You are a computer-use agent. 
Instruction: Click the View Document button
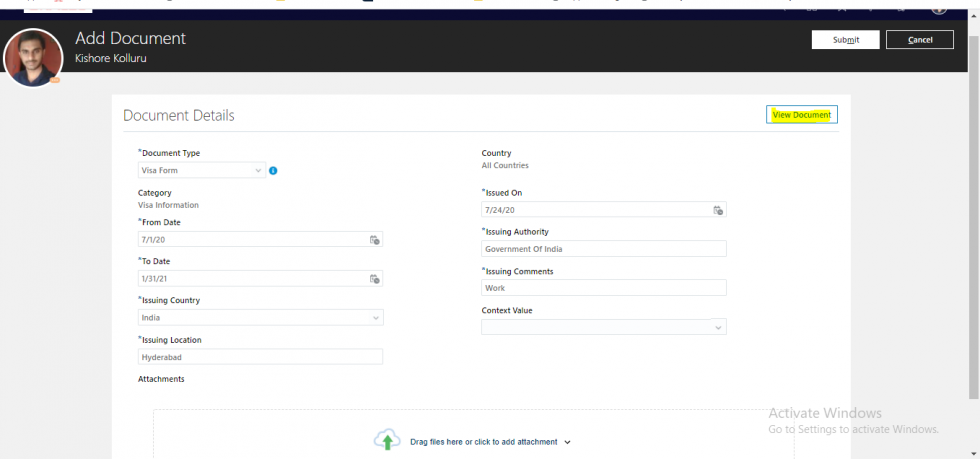(x=802, y=115)
